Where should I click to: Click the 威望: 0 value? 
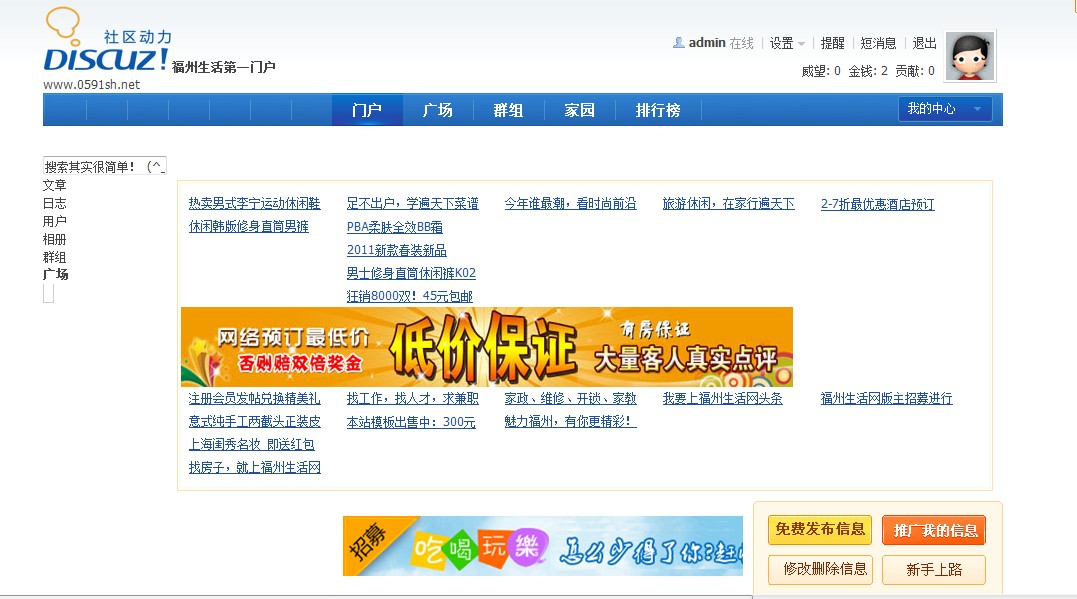click(x=821, y=71)
